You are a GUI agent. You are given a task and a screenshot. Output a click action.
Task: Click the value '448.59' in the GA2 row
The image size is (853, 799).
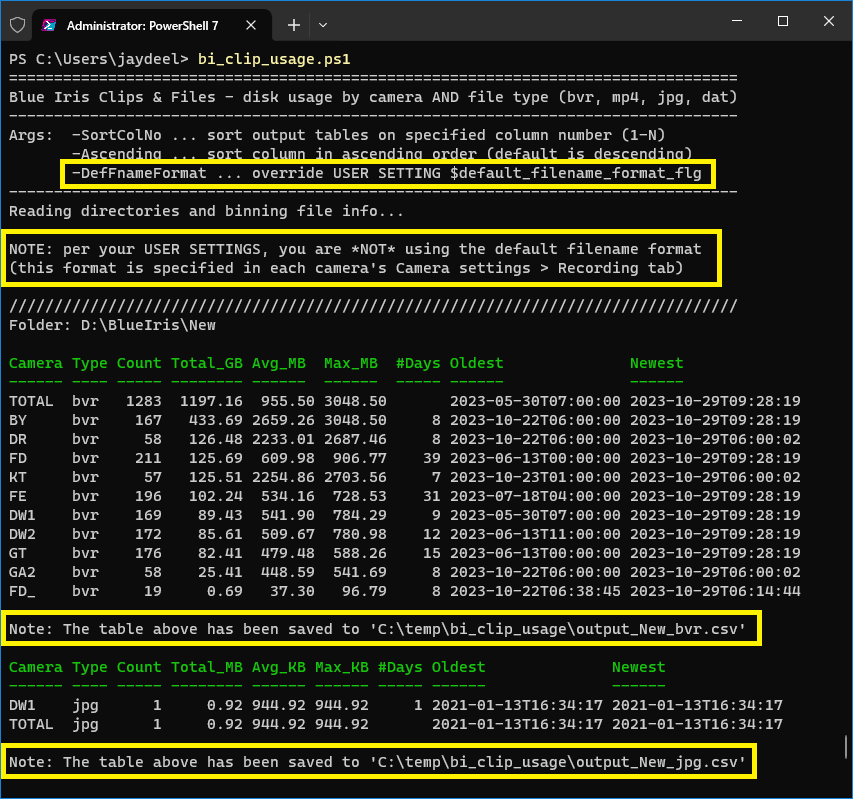click(x=288, y=572)
